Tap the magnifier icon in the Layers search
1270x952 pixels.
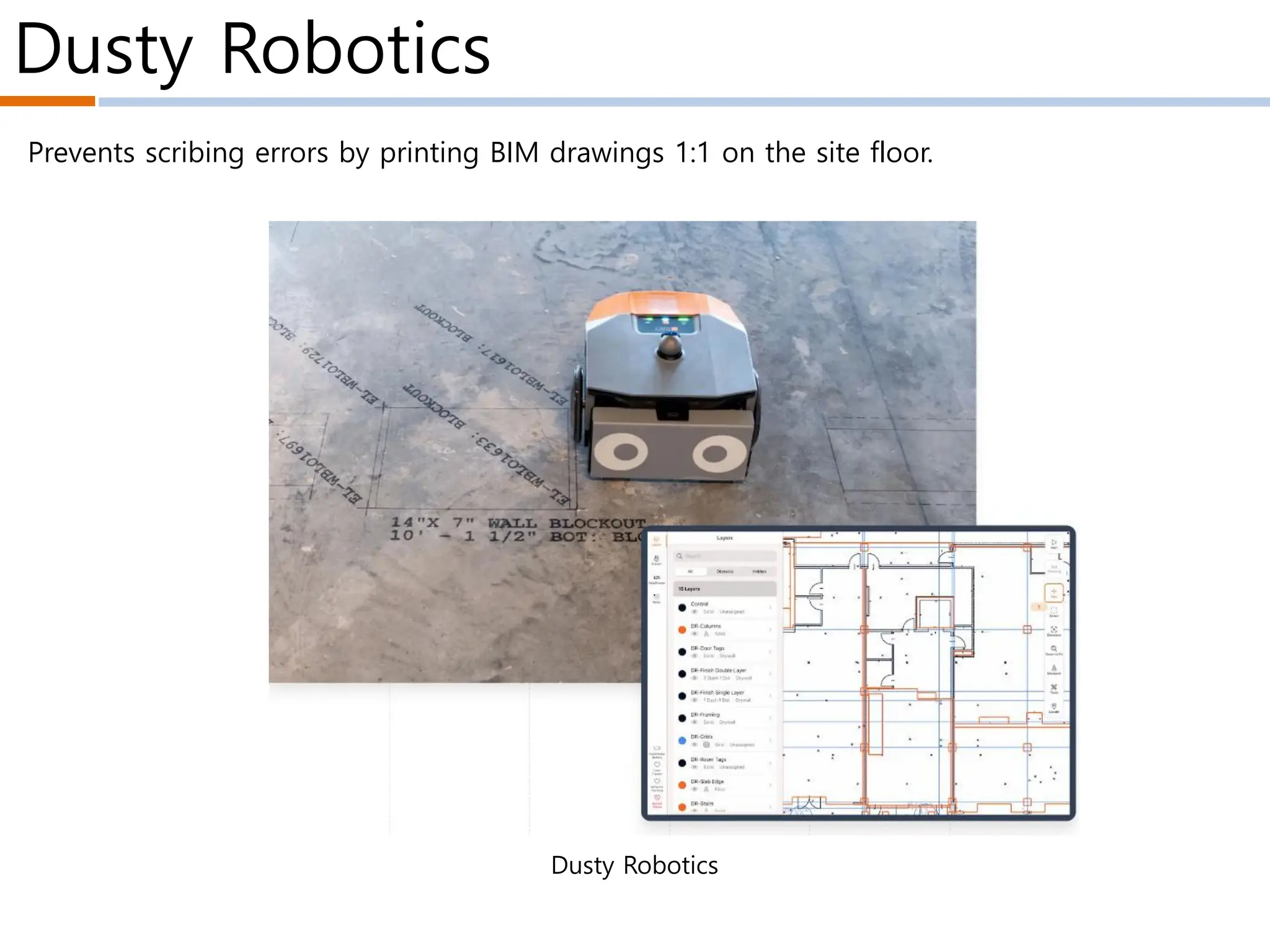[x=680, y=556]
